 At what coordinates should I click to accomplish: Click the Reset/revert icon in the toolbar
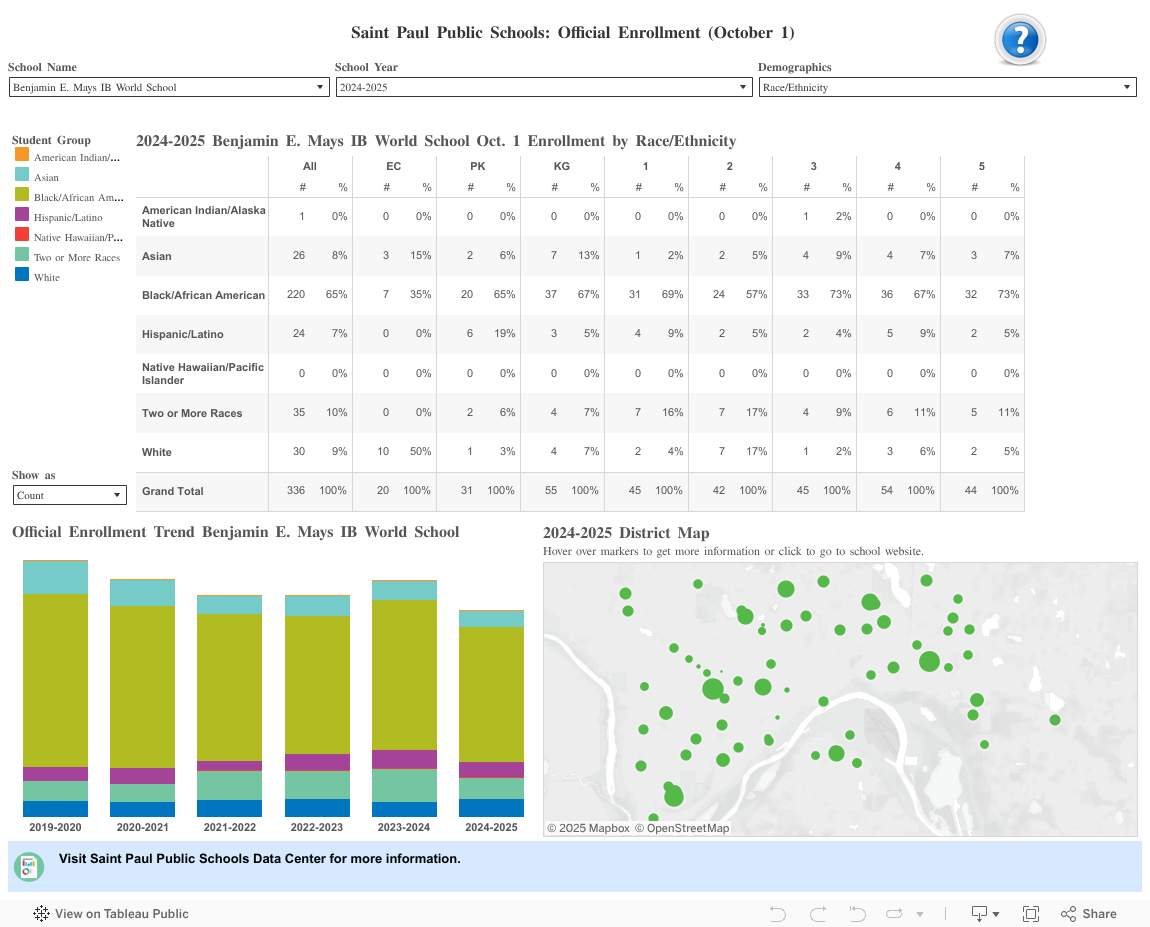(856, 913)
